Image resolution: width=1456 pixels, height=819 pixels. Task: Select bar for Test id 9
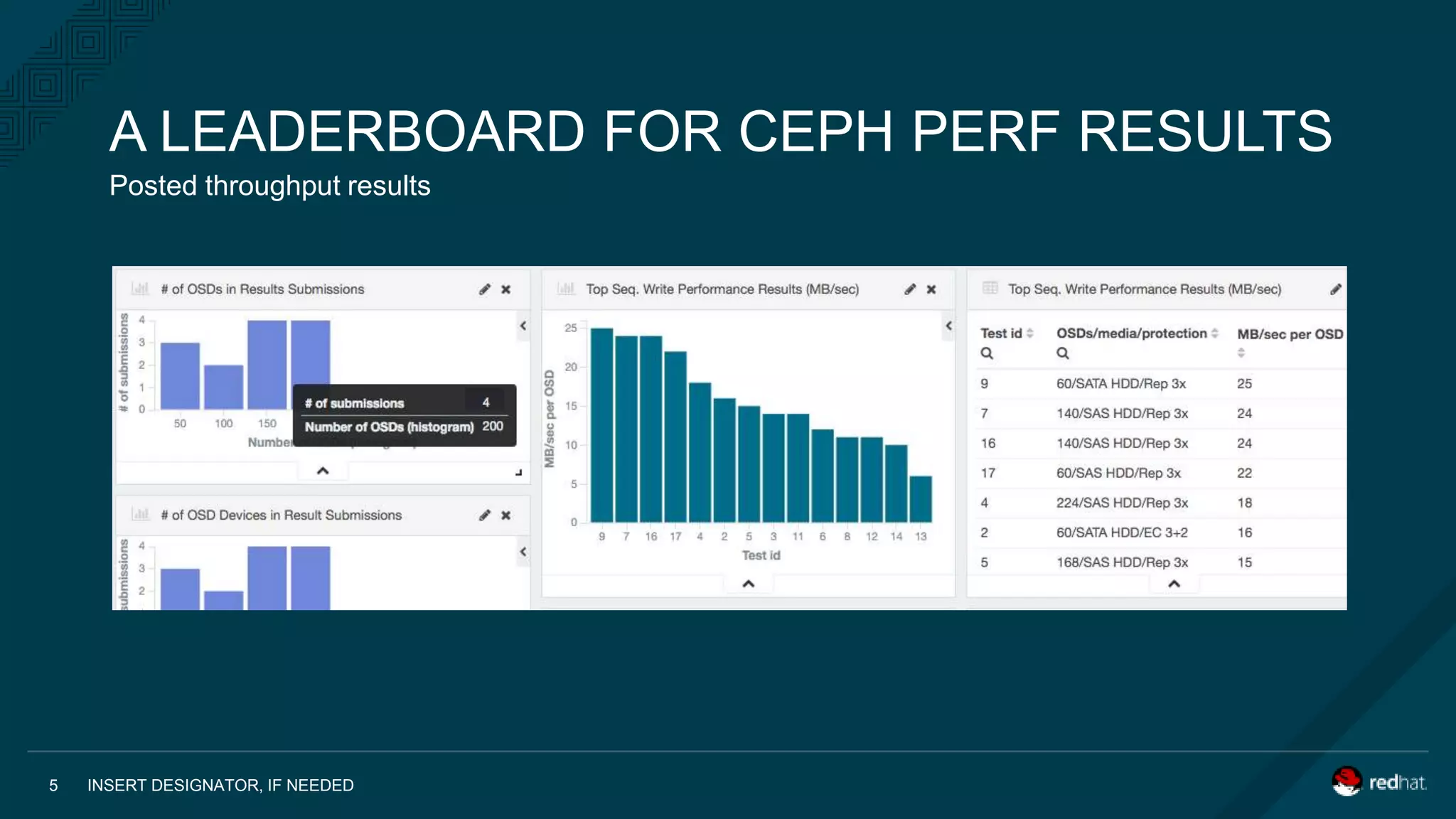tap(601, 425)
